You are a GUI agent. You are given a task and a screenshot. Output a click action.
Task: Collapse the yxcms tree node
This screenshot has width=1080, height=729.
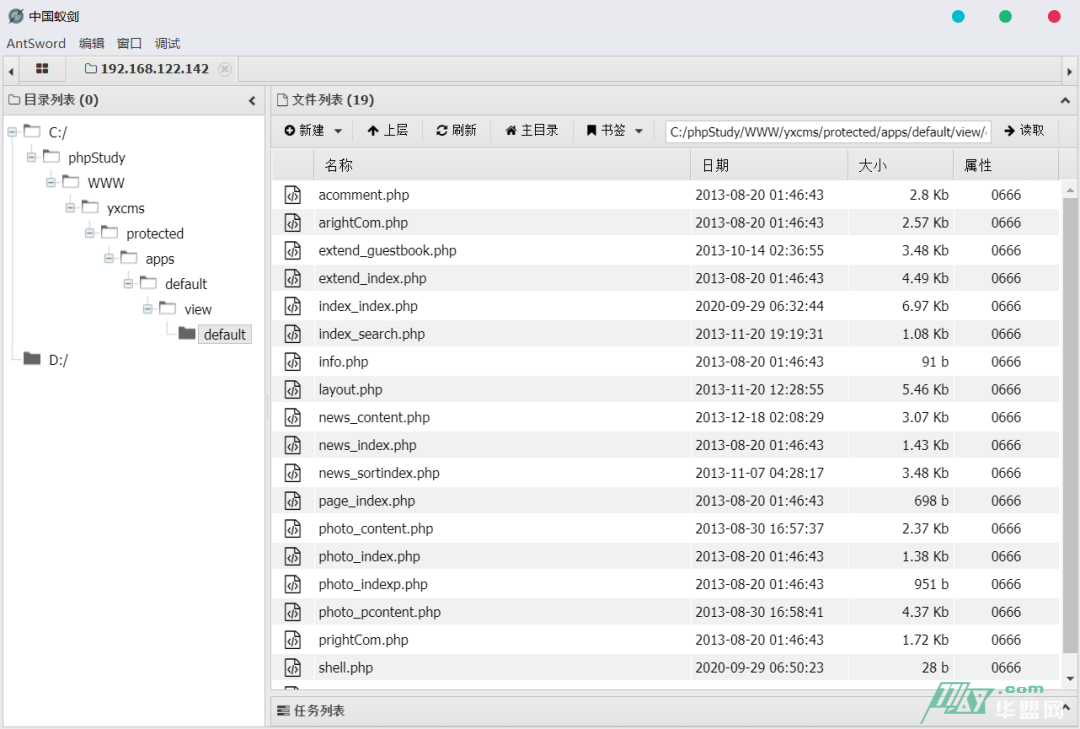click(70, 208)
